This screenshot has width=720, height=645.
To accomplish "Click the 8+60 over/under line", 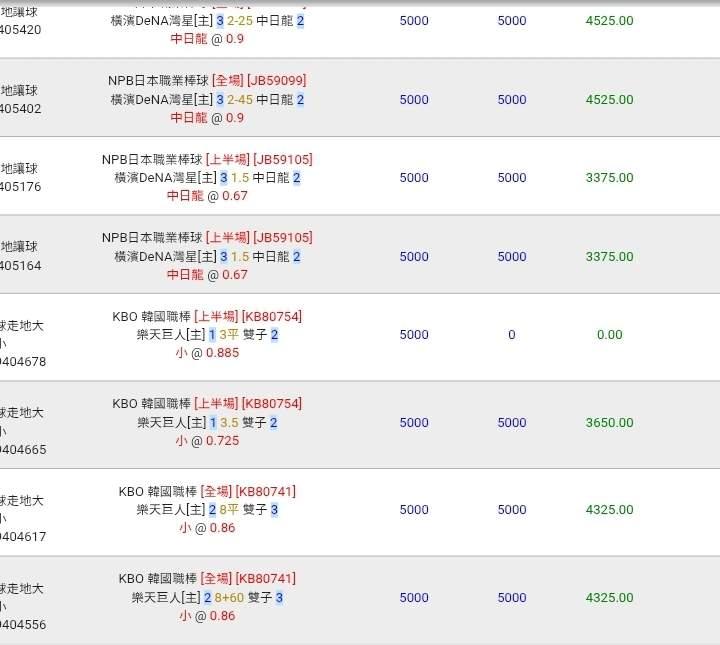I will [229, 598].
